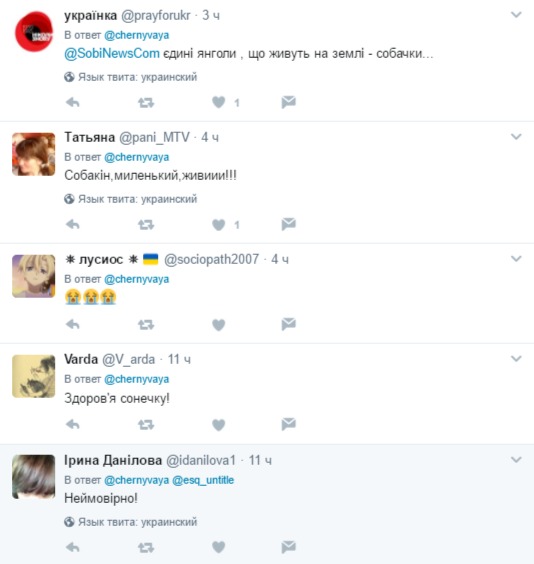Like Ірина Данілова's tweet

click(218, 547)
